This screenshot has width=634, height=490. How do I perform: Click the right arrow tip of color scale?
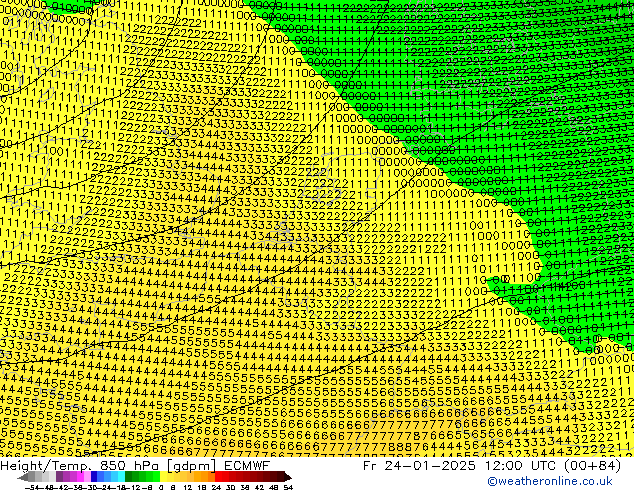(x=287, y=477)
